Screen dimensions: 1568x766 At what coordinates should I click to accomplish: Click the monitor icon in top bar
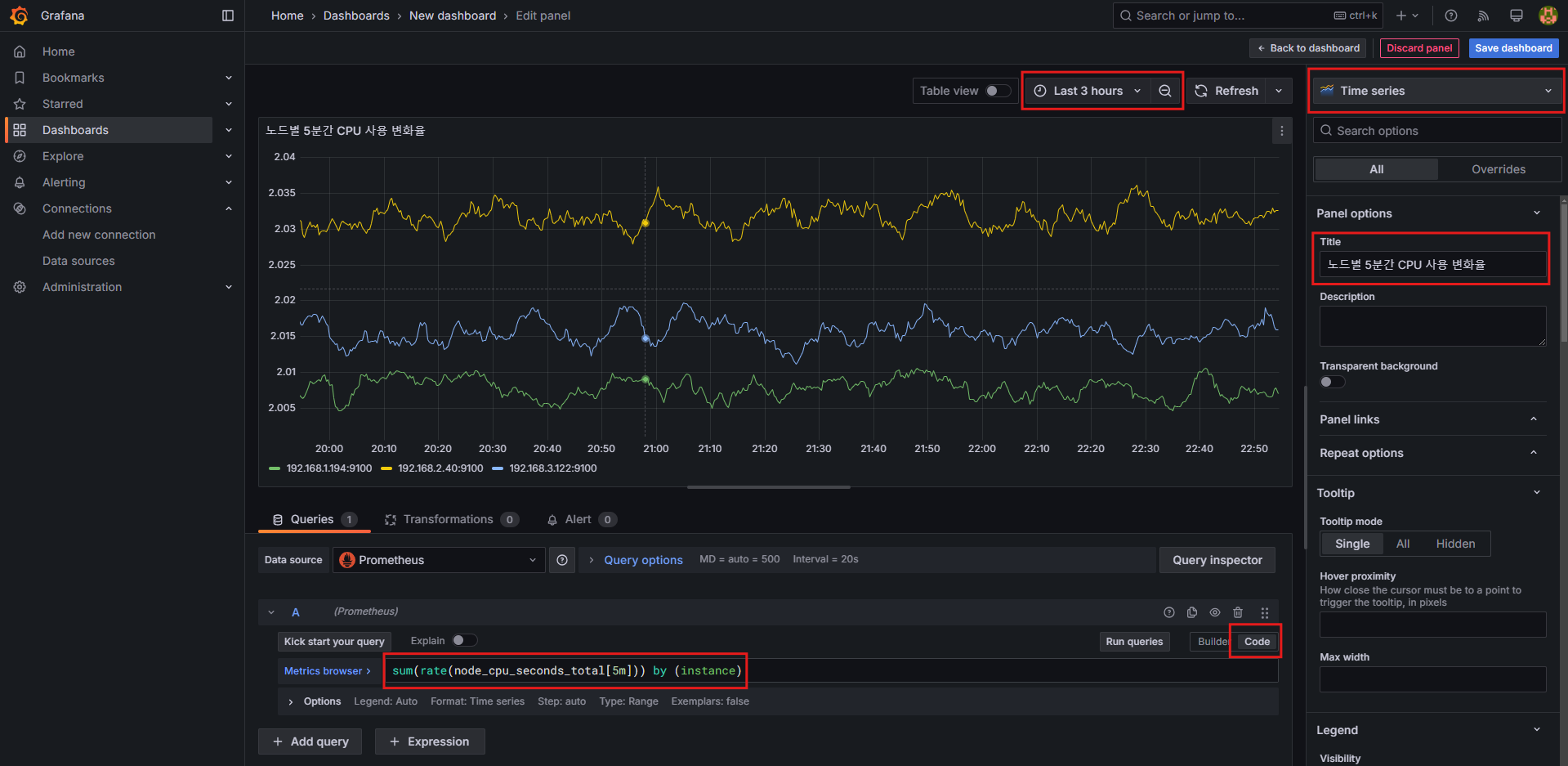click(1517, 16)
